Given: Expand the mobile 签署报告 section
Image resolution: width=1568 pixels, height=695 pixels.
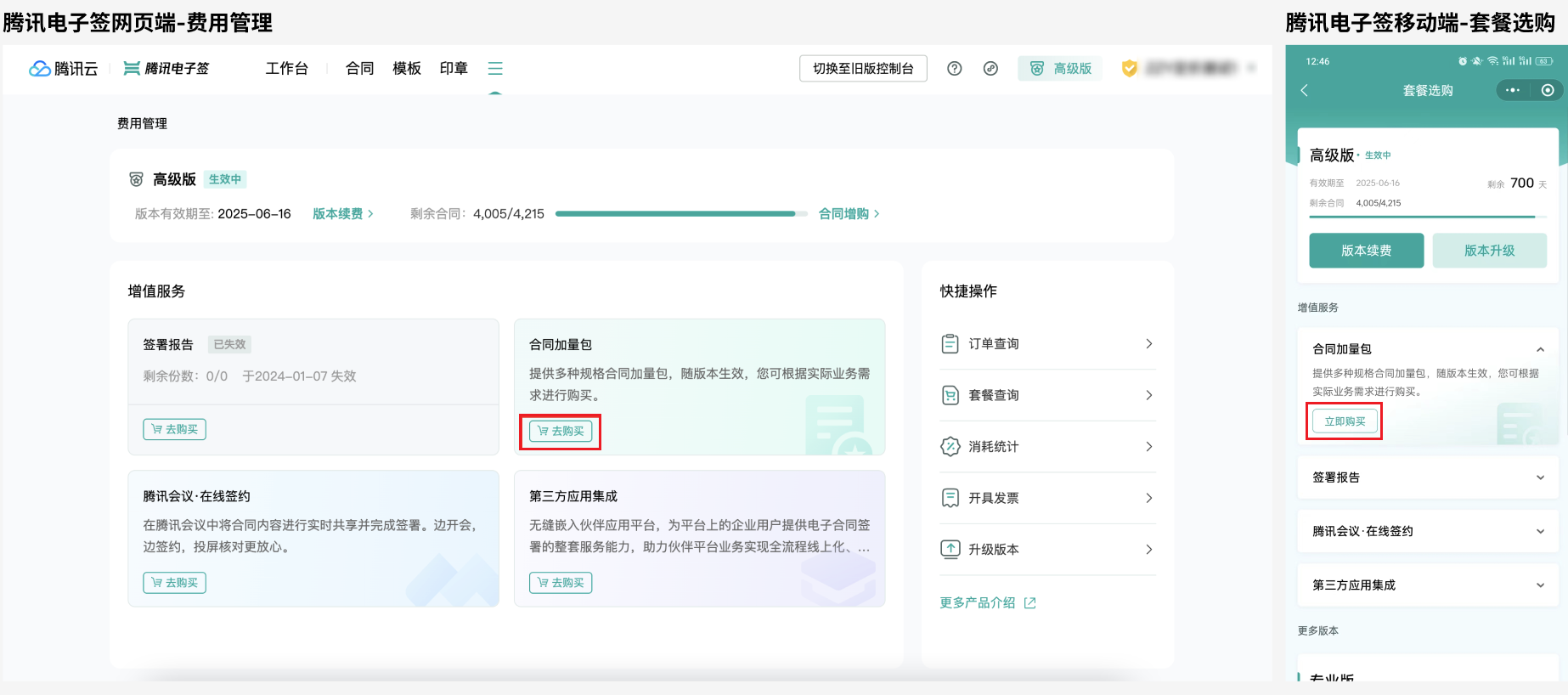Looking at the screenshot, I should 1540,477.
